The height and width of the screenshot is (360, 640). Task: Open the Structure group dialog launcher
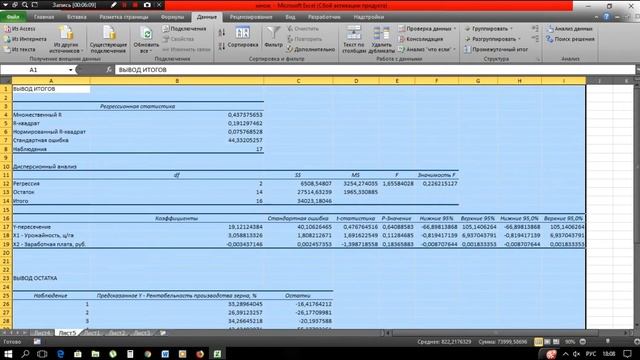point(538,59)
